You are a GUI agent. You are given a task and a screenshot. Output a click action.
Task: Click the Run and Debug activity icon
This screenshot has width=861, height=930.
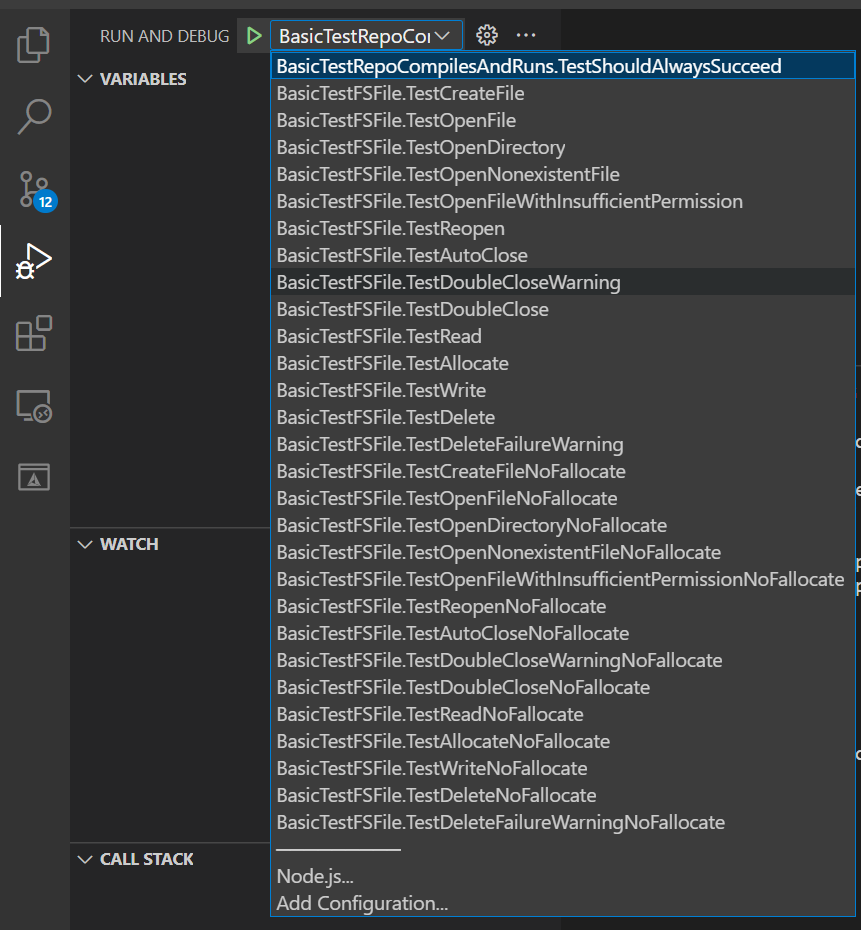[34, 262]
